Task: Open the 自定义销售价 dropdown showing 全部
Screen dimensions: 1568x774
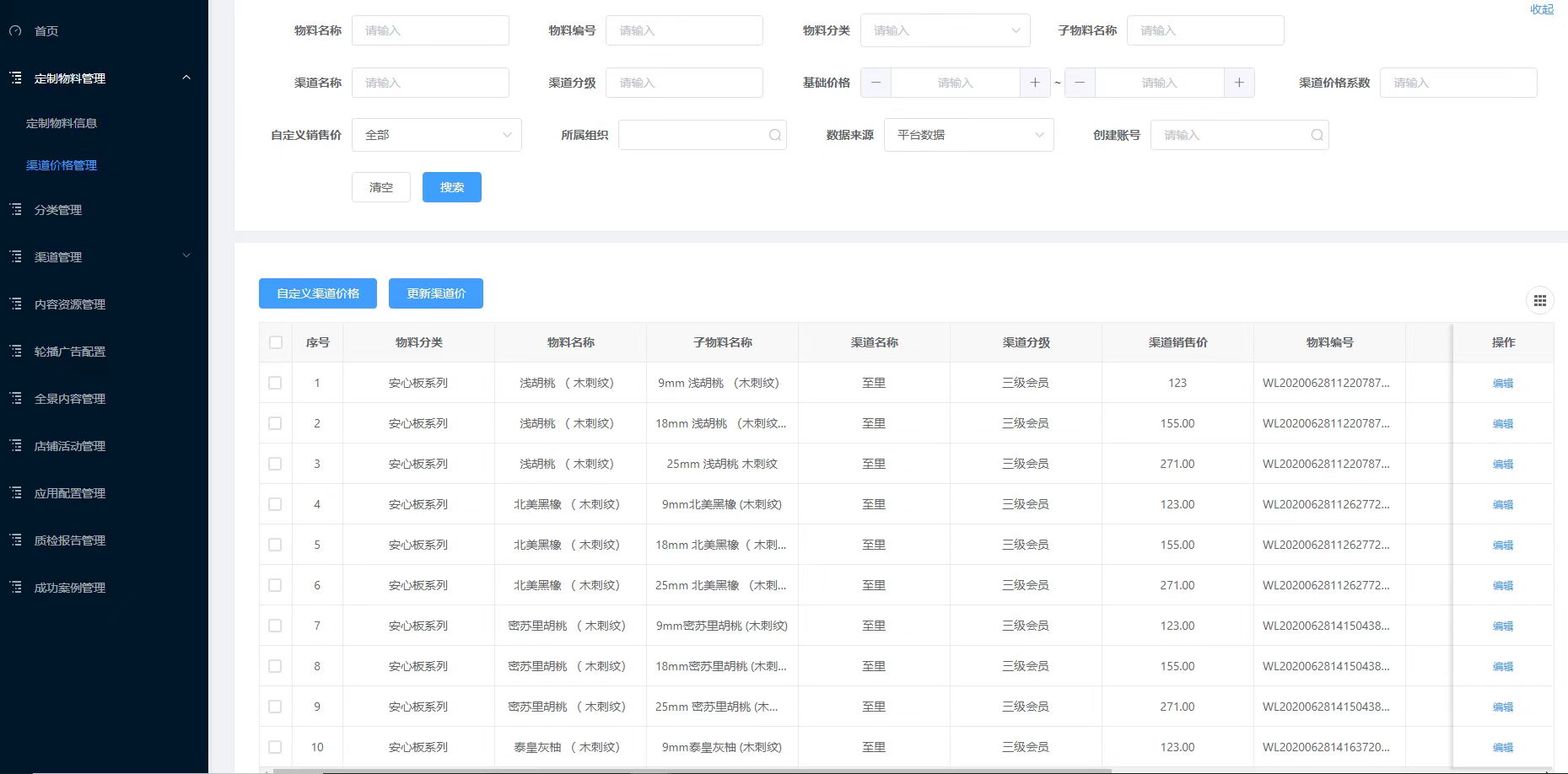Action: point(436,135)
